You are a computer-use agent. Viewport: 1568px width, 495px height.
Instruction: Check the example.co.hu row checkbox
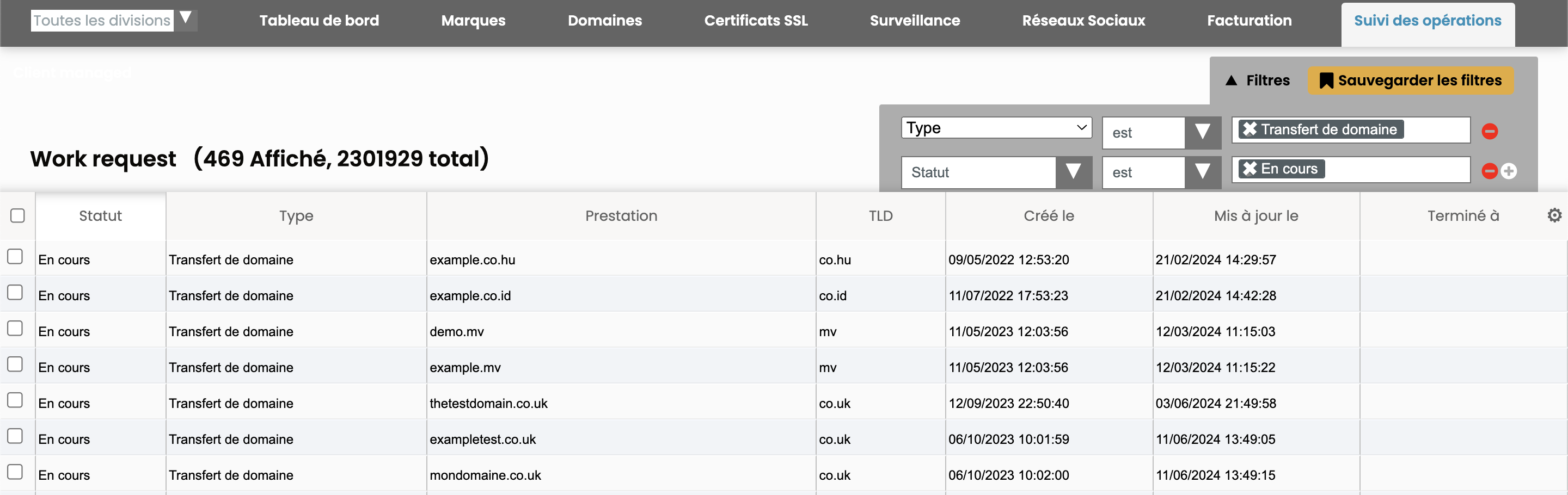tap(15, 257)
